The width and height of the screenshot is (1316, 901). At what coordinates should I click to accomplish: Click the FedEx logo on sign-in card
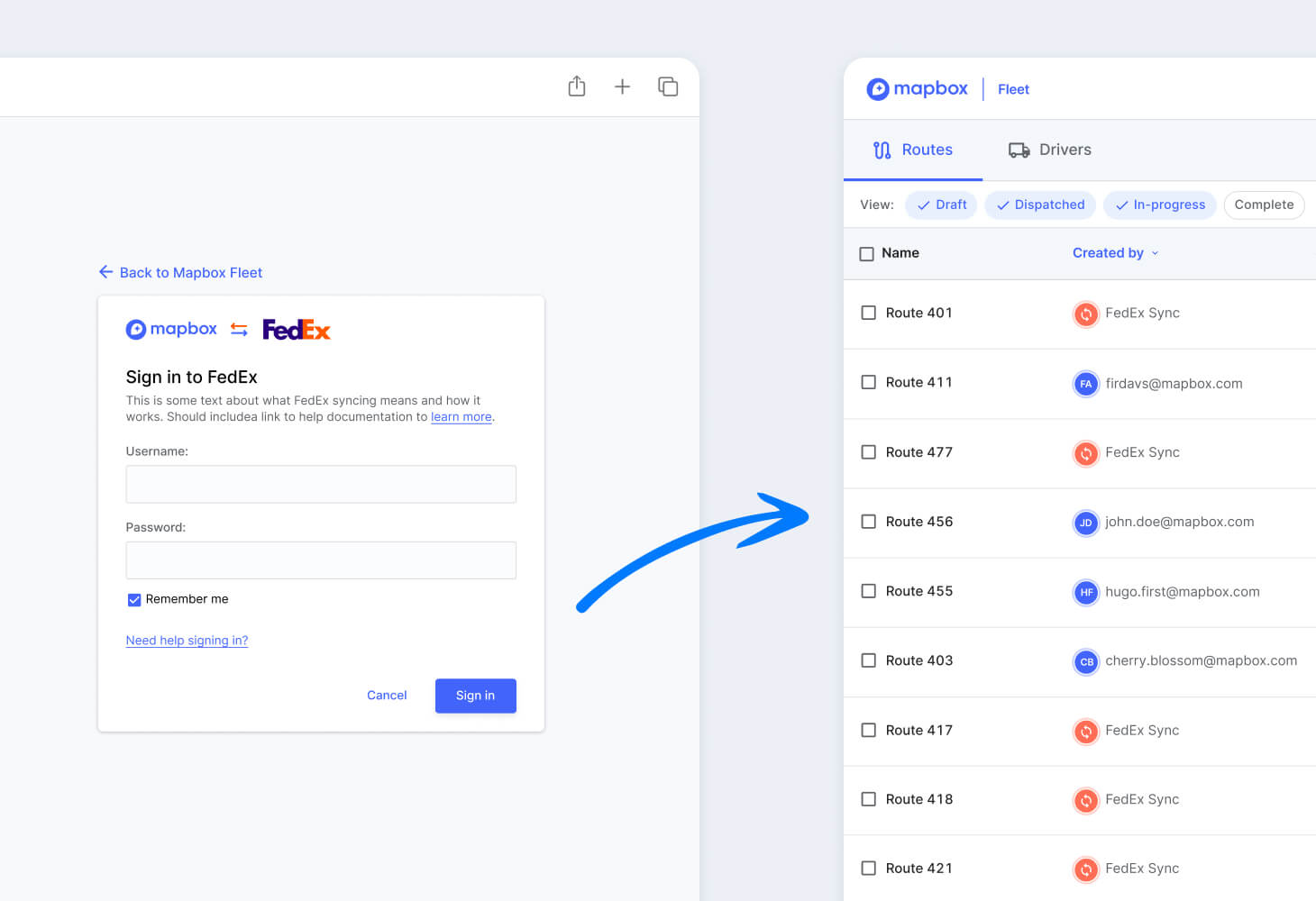[x=297, y=330]
